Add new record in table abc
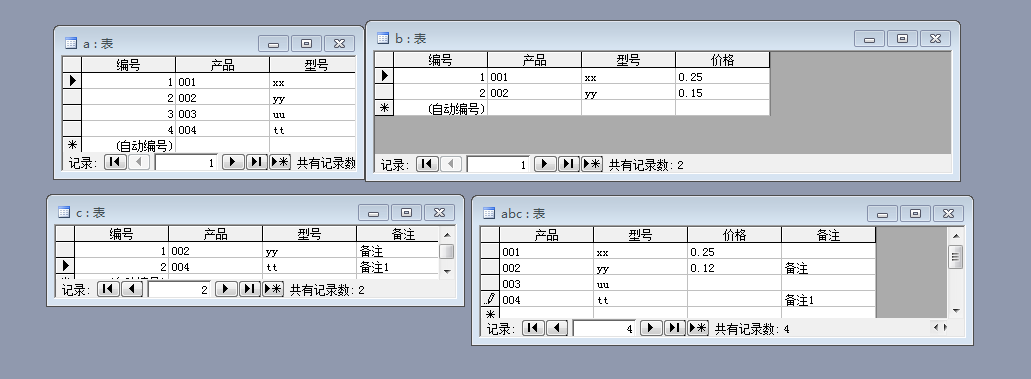Image resolution: width=1031 pixels, height=379 pixels. click(x=698, y=328)
